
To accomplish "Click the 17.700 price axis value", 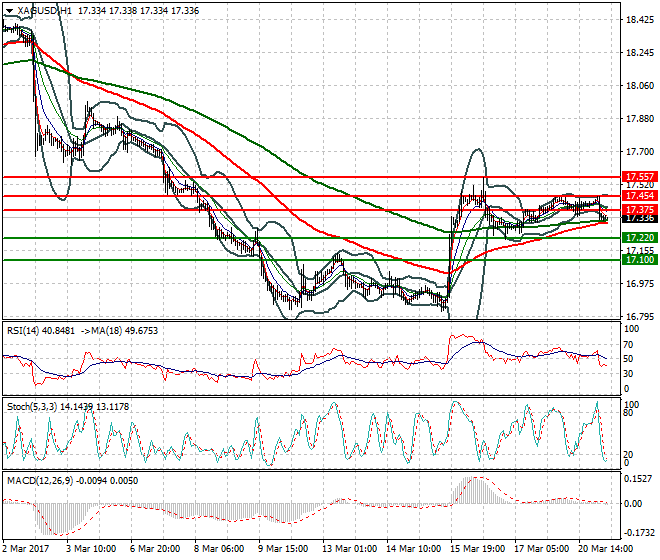I will point(640,152).
